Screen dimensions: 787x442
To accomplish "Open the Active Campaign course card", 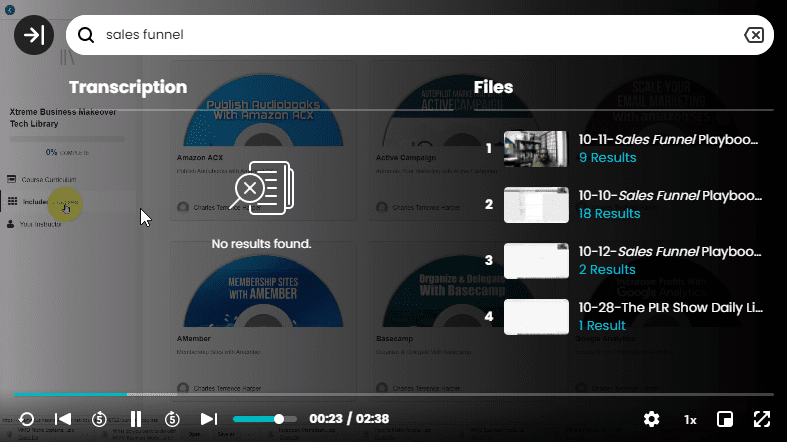I will coord(462,140).
